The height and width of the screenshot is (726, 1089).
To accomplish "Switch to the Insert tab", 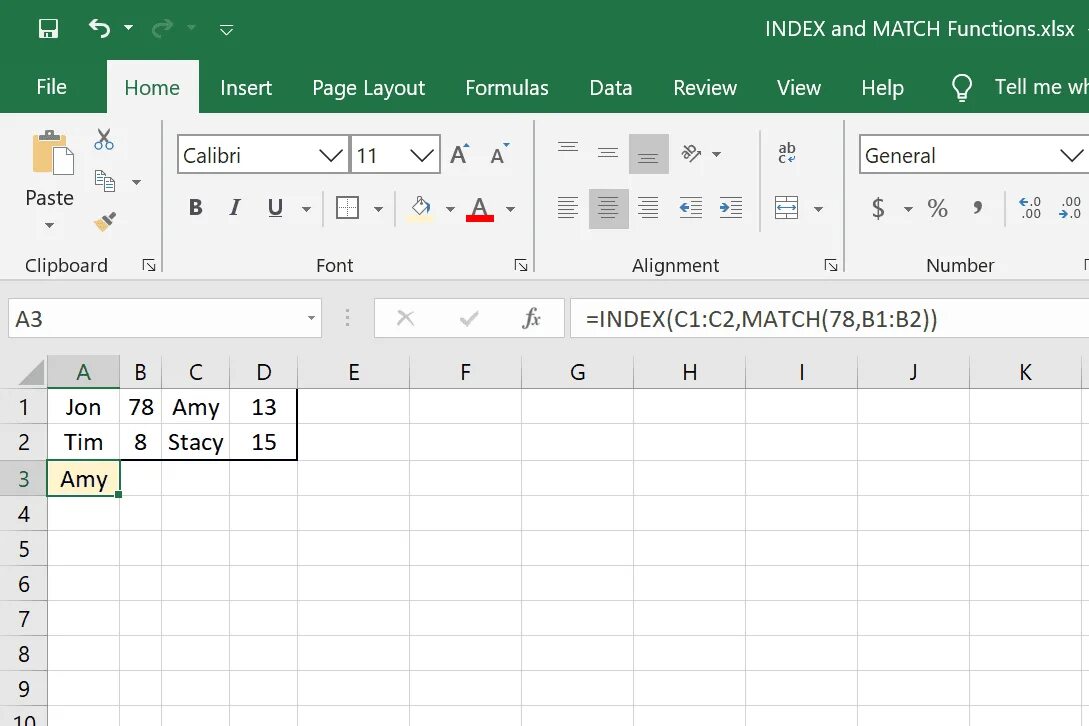I will click(246, 88).
